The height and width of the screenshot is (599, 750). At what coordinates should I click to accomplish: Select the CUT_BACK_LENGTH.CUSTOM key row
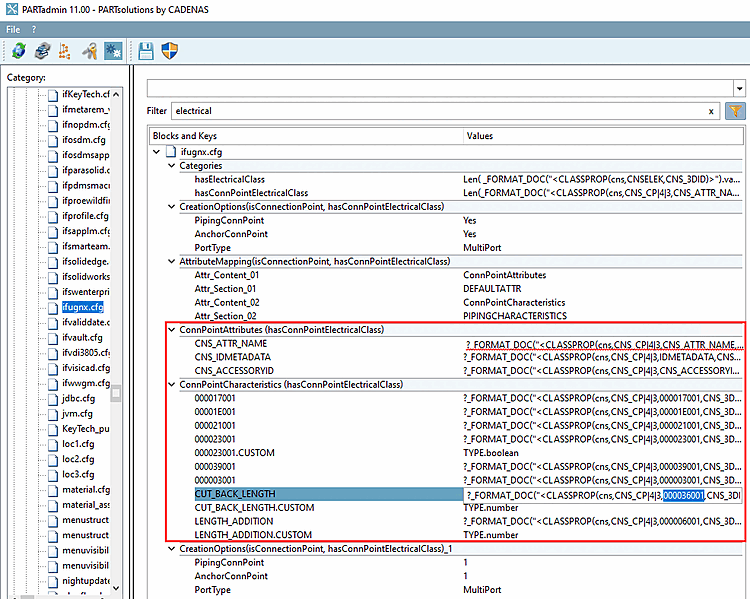coord(240,508)
